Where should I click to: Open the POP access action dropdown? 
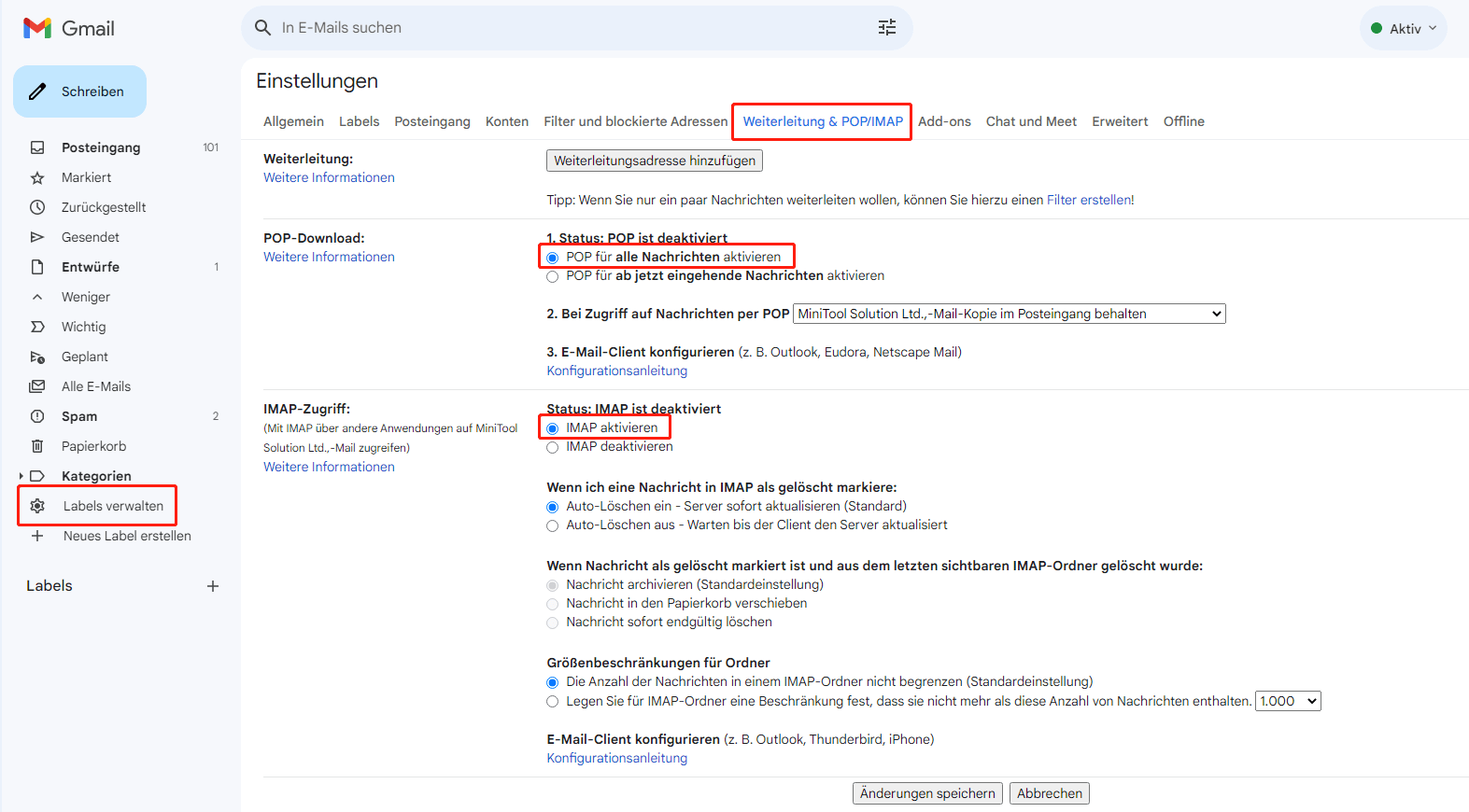1009,314
